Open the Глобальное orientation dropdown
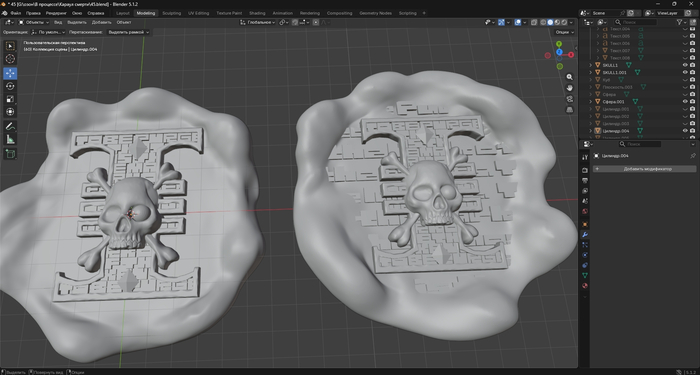Image resolution: width=700 pixels, height=375 pixels. (x=258, y=22)
